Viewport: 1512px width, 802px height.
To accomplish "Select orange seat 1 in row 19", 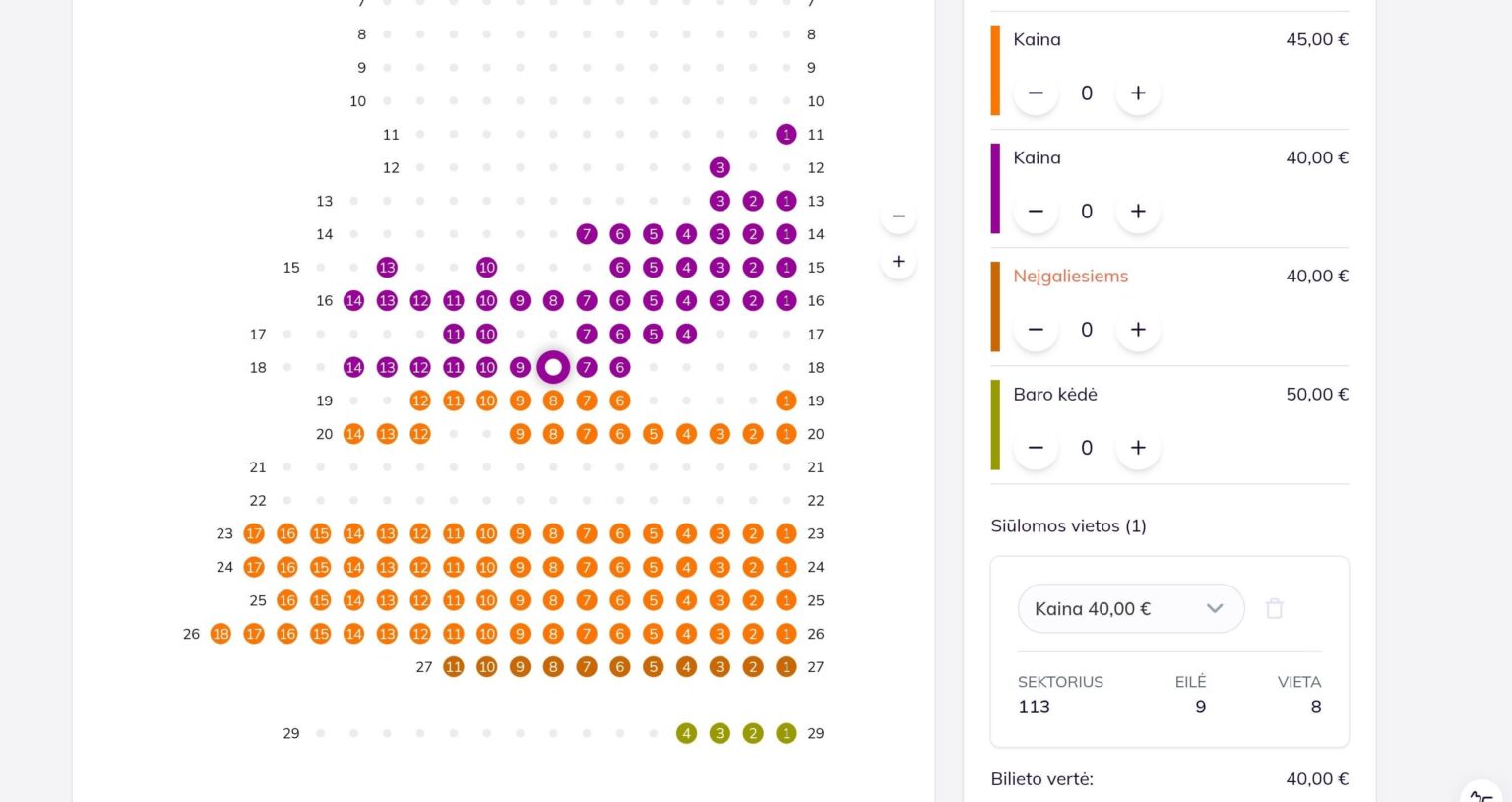I will 786,401.
